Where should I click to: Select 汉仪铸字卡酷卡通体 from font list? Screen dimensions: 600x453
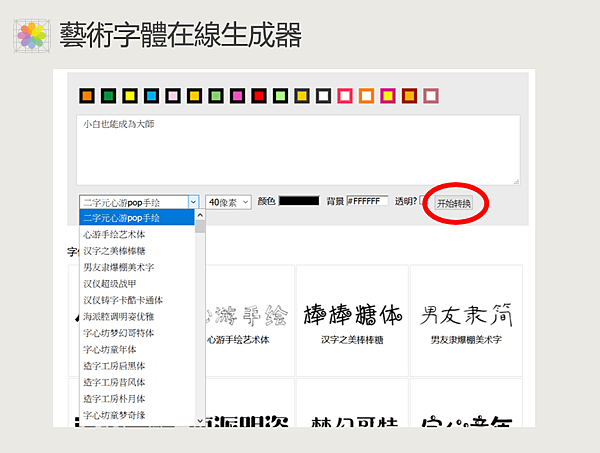(137, 300)
